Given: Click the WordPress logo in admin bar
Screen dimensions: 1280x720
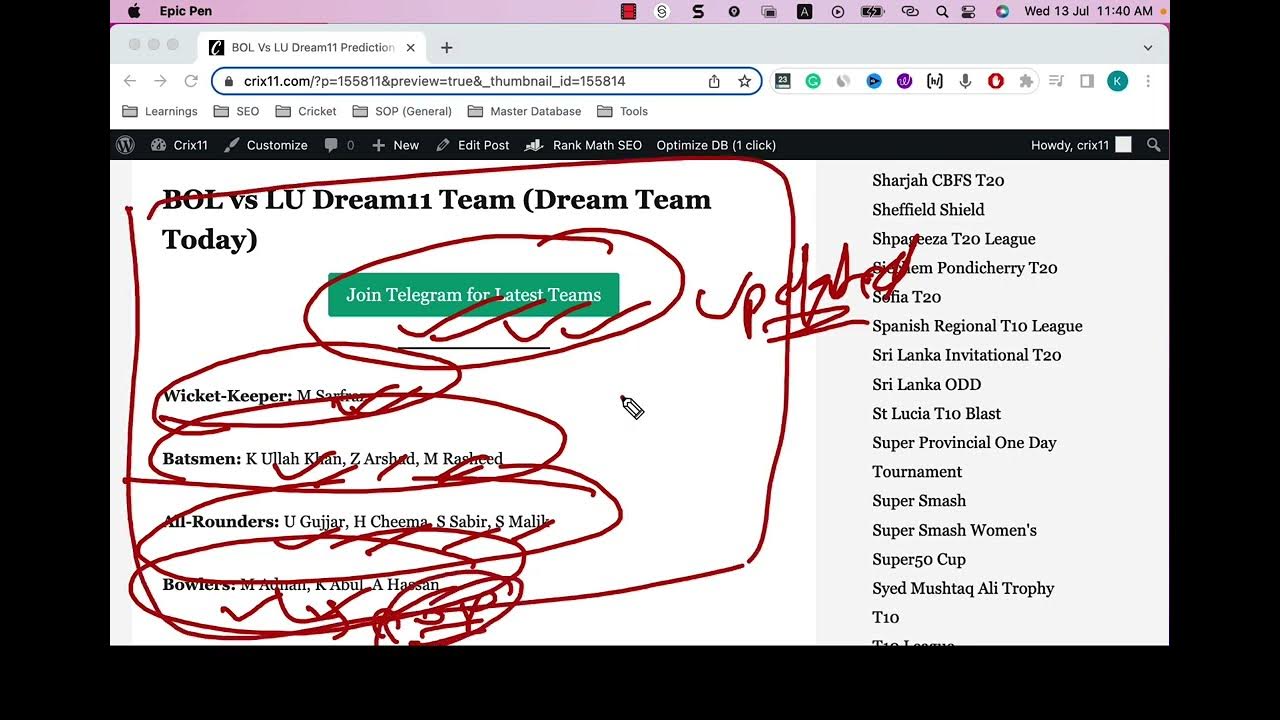Looking at the screenshot, I should 125,145.
